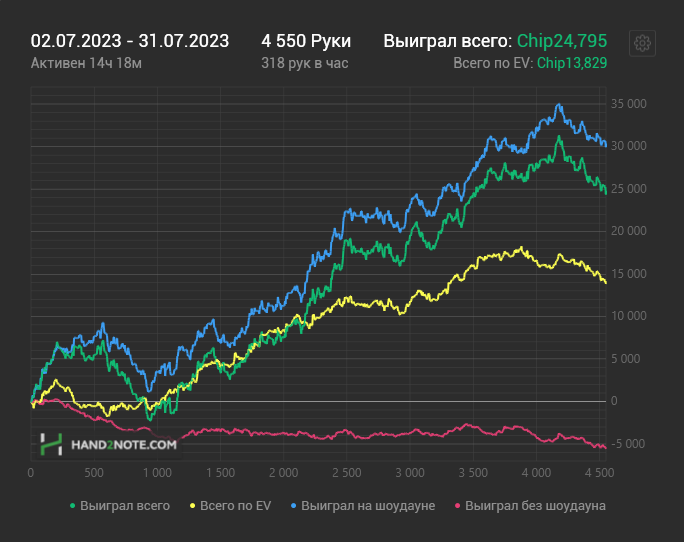Click the '30 000' Y-axis label
Image resolution: width=684 pixels, height=542 pixels.
pos(629,146)
